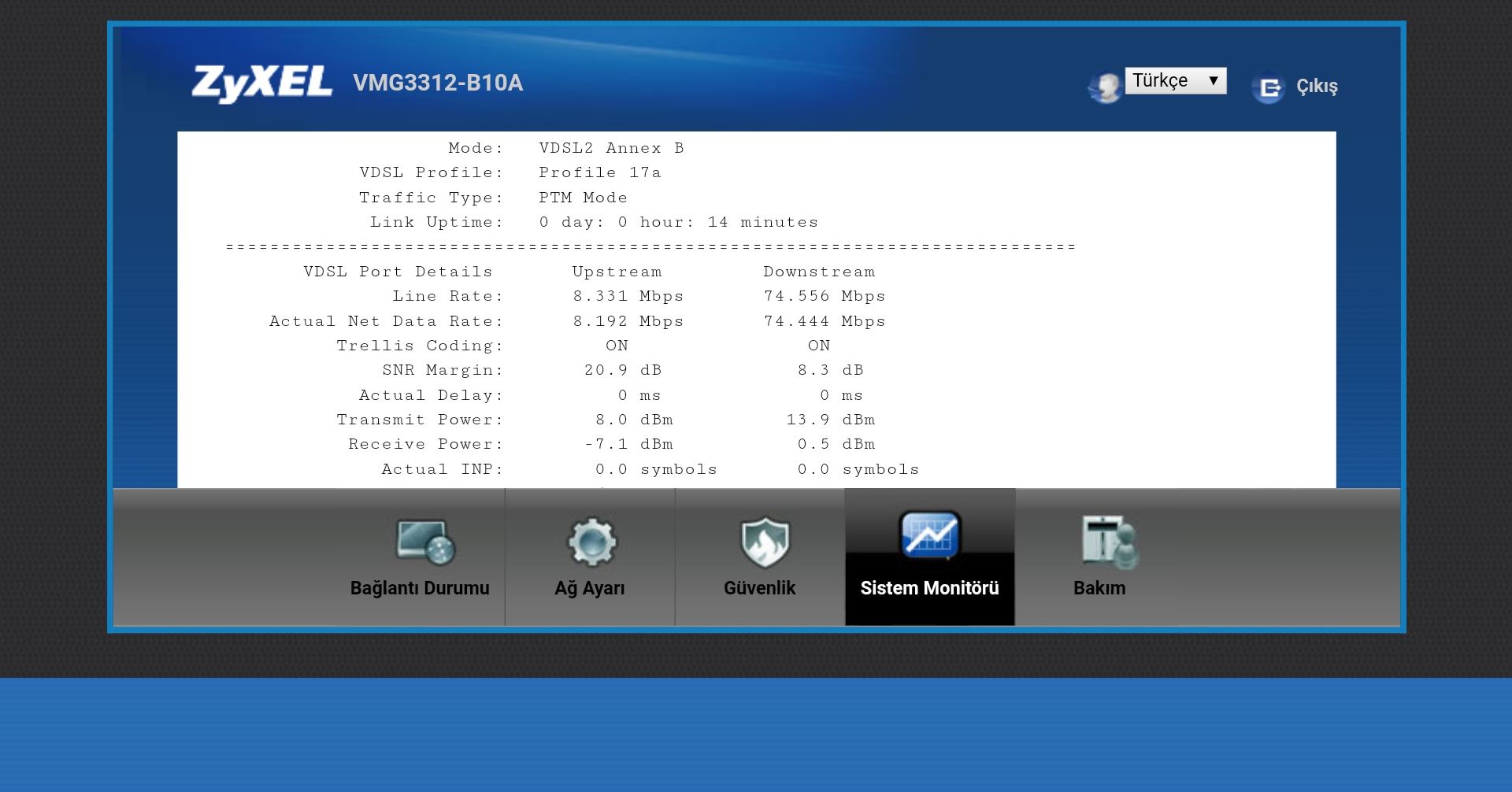This screenshot has width=1512, height=792.
Task: Click the Ağ Ayarı gear icon
Action: pos(591,542)
